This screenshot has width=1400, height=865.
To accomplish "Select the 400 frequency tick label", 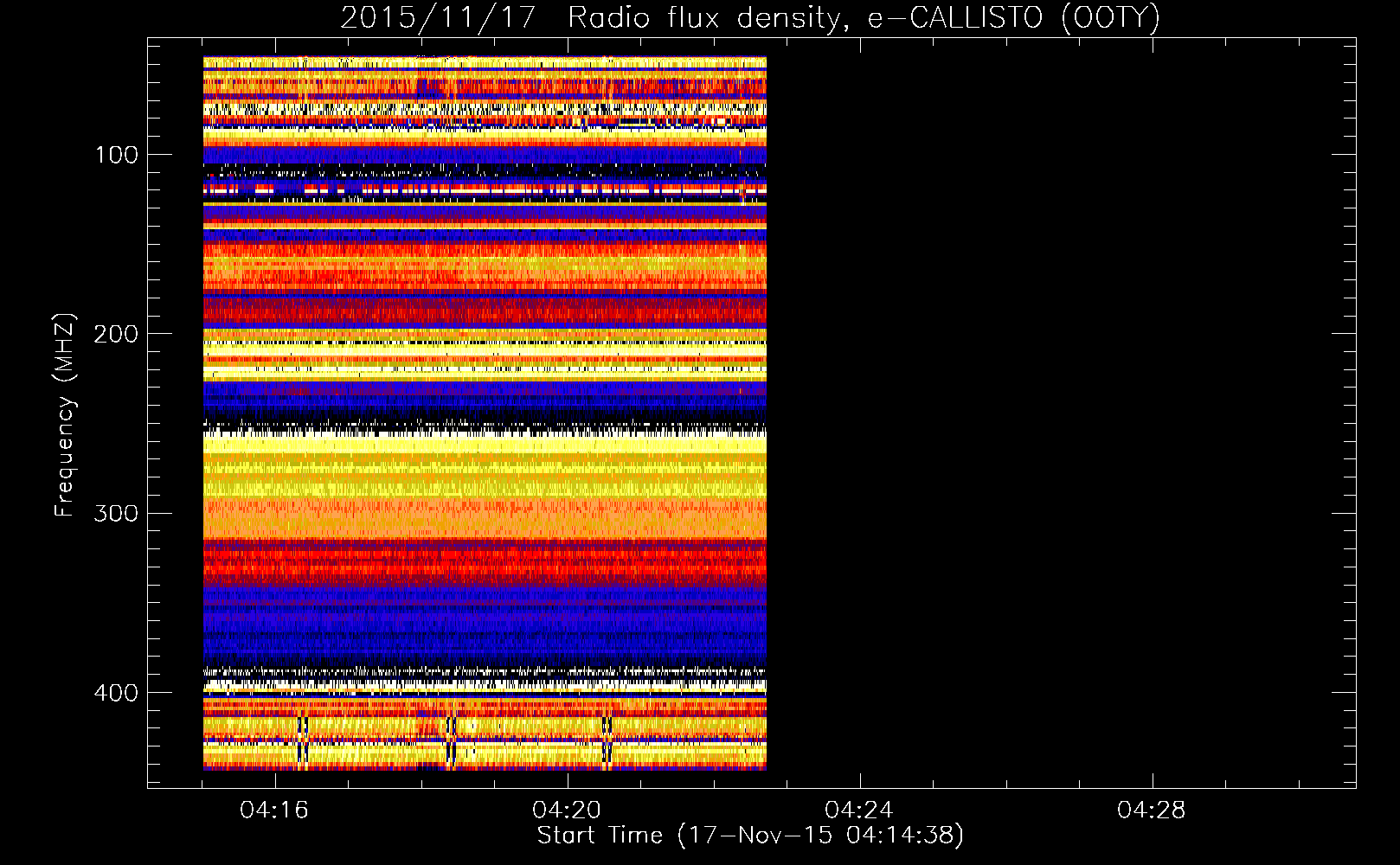I will point(117,693).
